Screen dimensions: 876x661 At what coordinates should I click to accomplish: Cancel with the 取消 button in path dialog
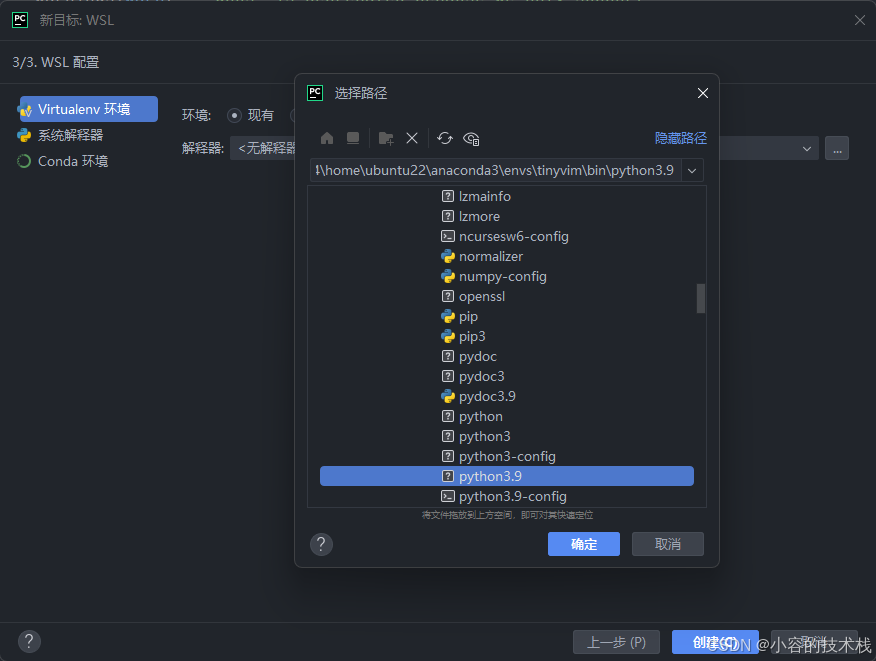click(668, 544)
